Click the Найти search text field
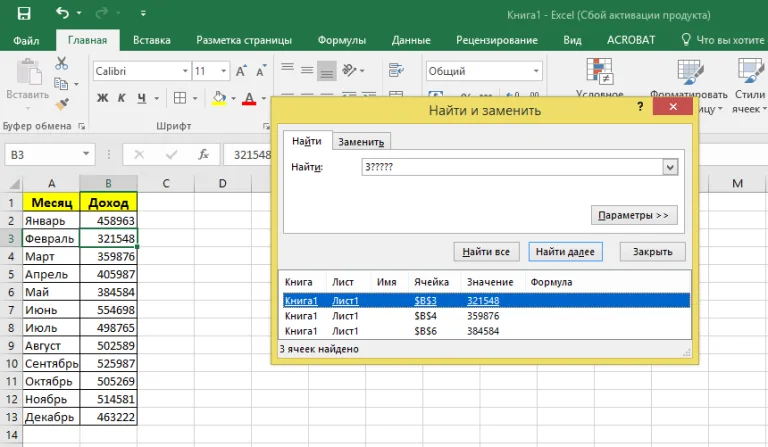The width and height of the screenshot is (768, 447). tap(512, 167)
